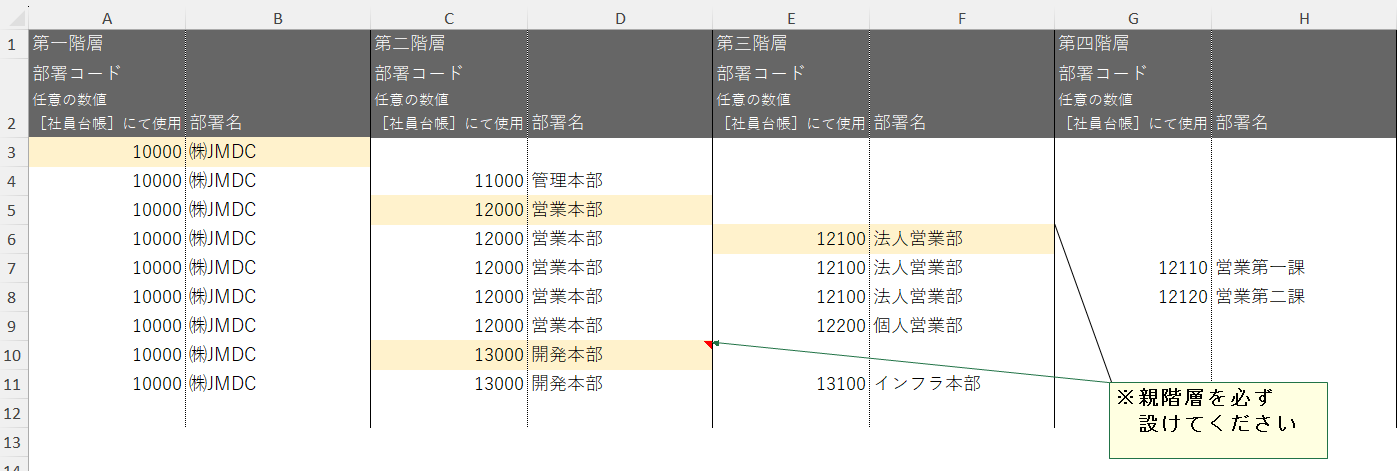The height and width of the screenshot is (471, 1397).
Task: Select 10000 cell in row 7
Action: point(107,268)
